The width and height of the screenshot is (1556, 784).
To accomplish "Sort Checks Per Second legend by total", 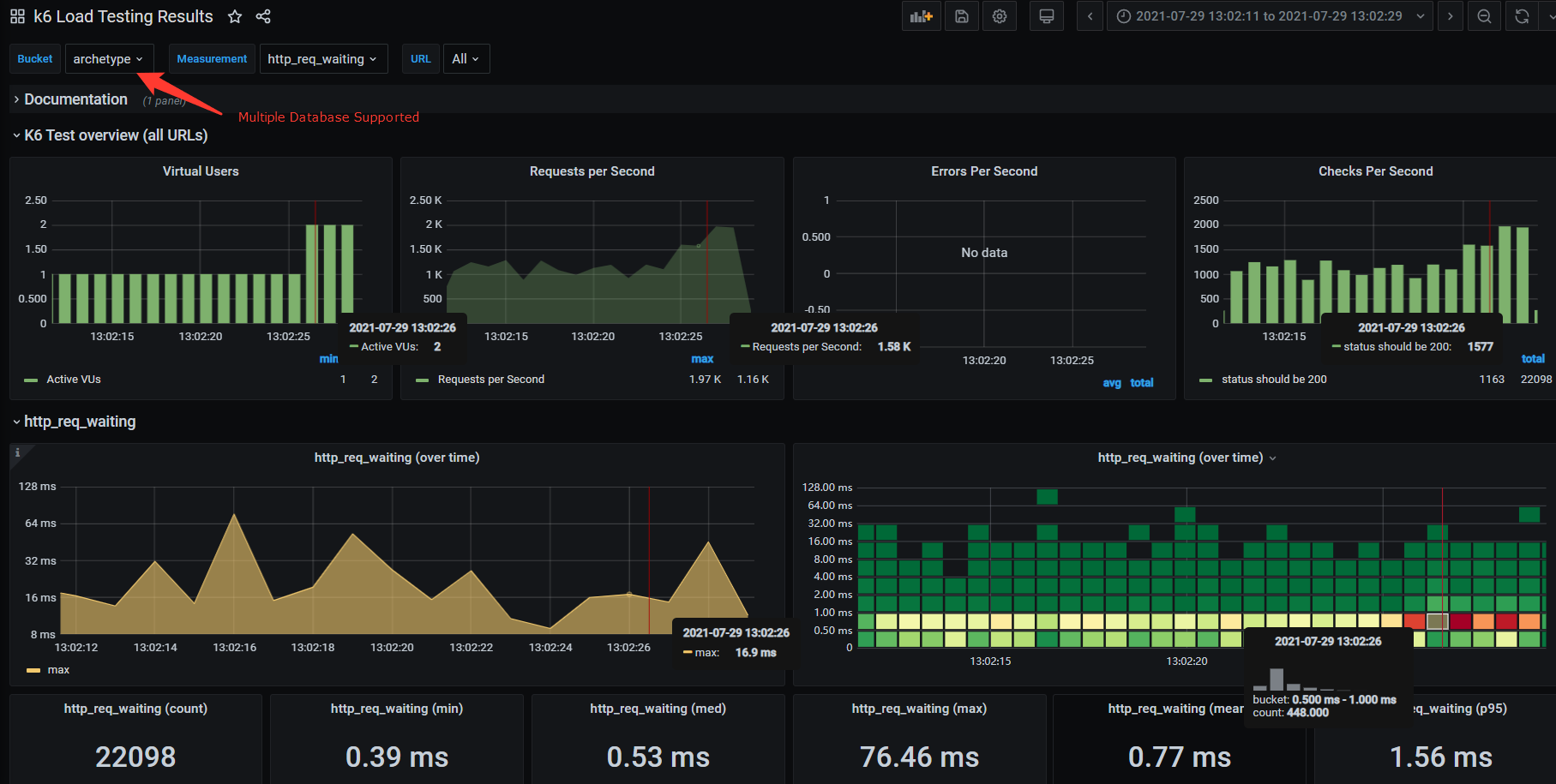I will [1532, 359].
